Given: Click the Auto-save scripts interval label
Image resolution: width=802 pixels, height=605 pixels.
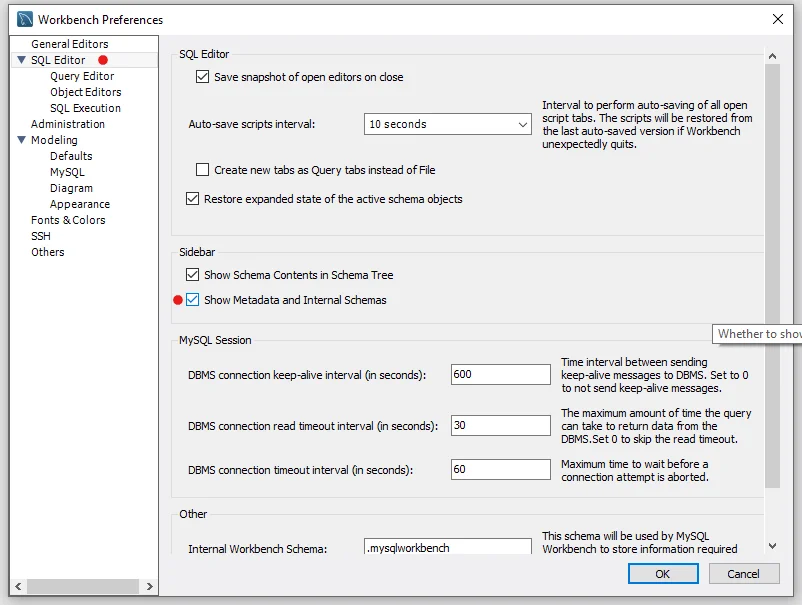Looking at the screenshot, I should pos(252,124).
